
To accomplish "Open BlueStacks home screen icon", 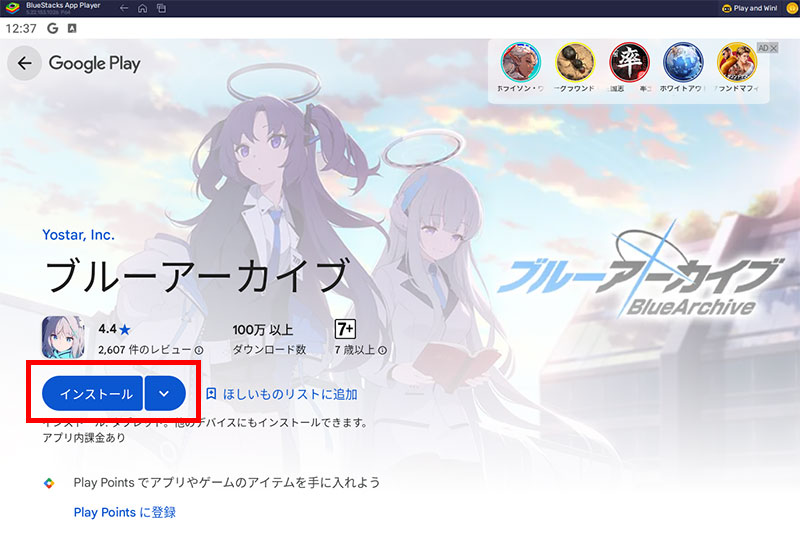I will 143,9.
